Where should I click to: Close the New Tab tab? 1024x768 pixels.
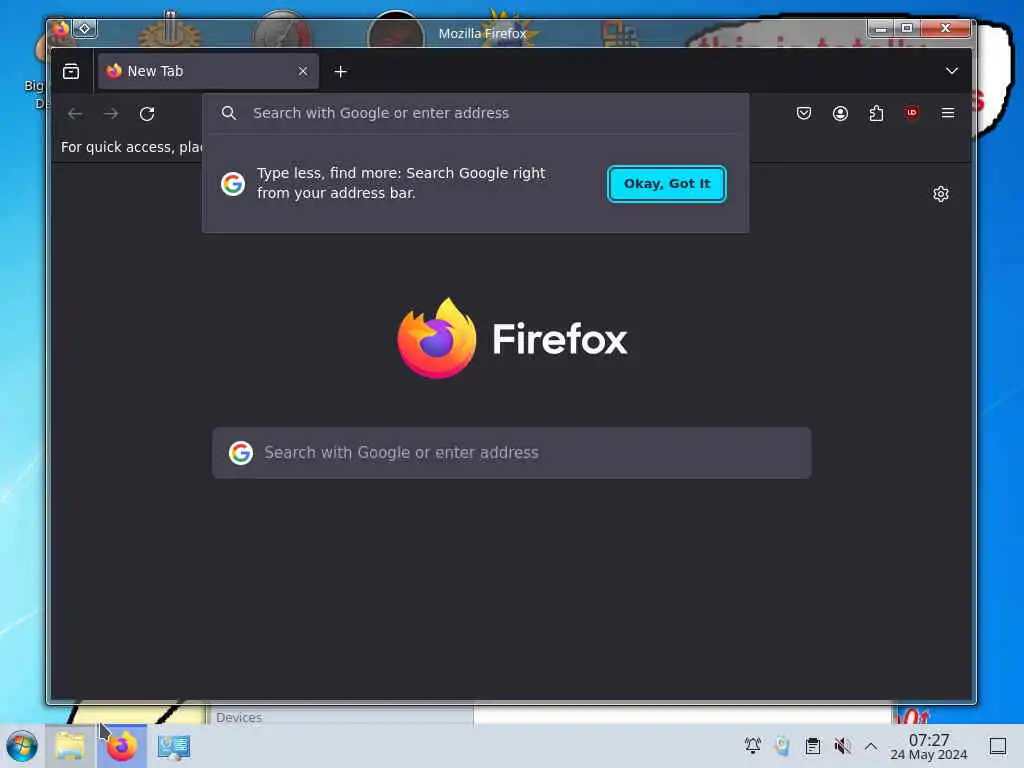pos(302,71)
